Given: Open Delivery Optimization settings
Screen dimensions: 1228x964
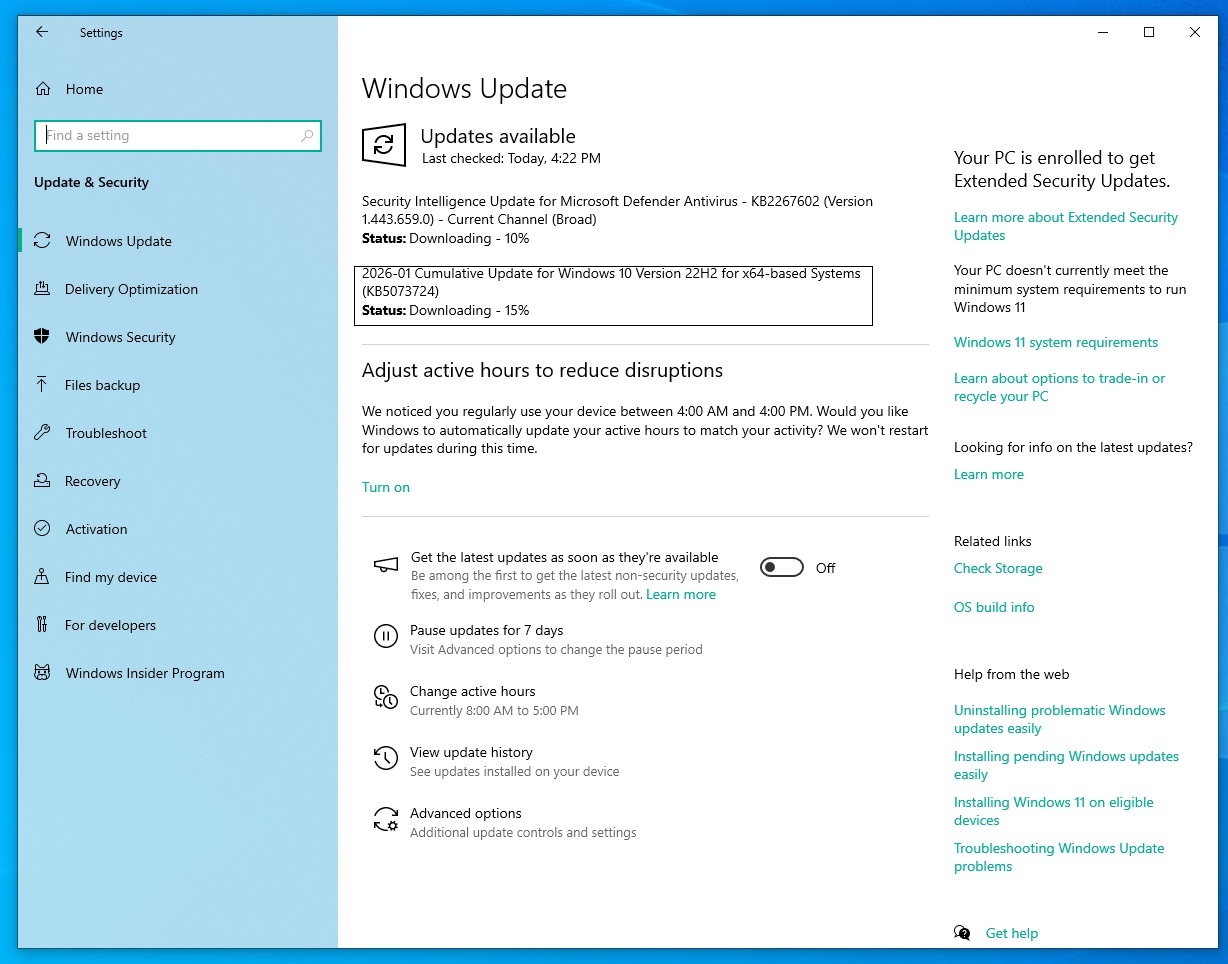Looking at the screenshot, I should click(131, 289).
